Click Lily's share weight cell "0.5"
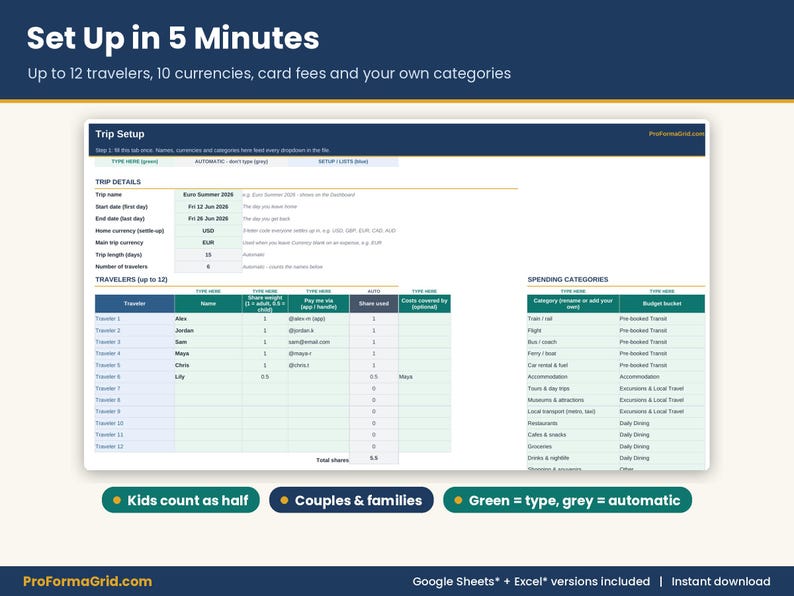794x596 pixels. [265, 377]
